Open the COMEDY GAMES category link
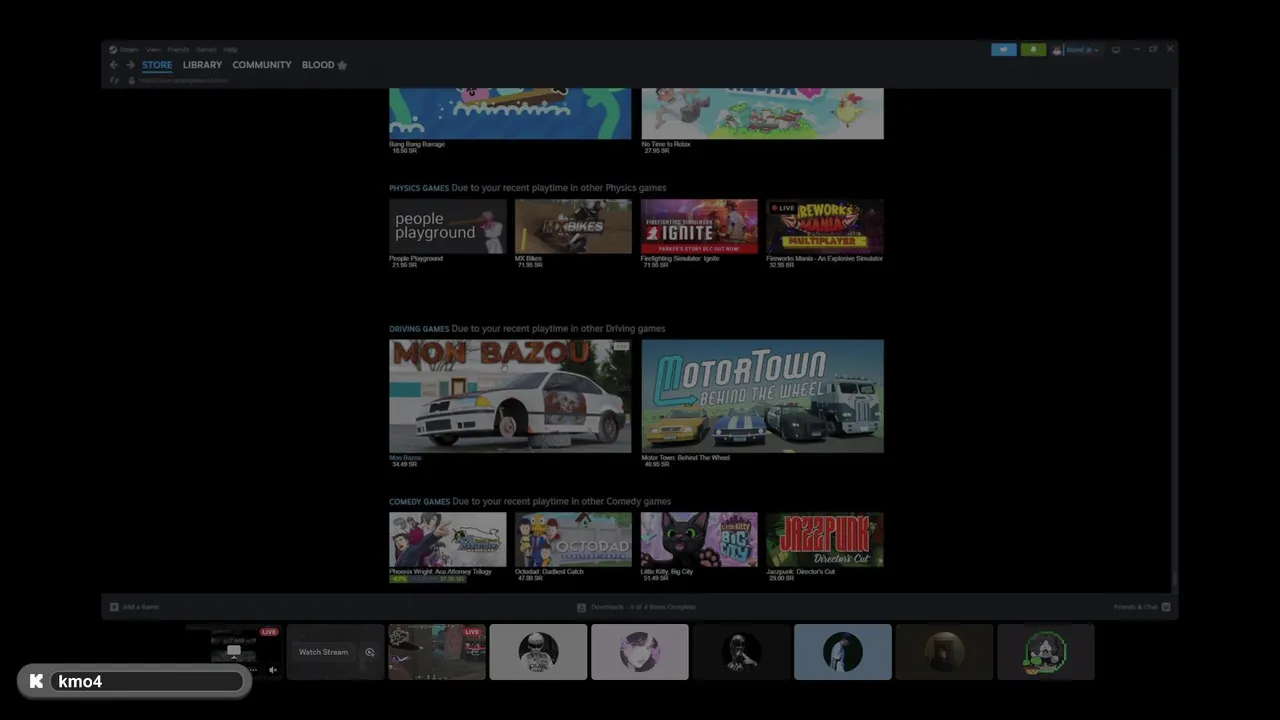Image resolution: width=1280 pixels, height=720 pixels. tap(419, 502)
